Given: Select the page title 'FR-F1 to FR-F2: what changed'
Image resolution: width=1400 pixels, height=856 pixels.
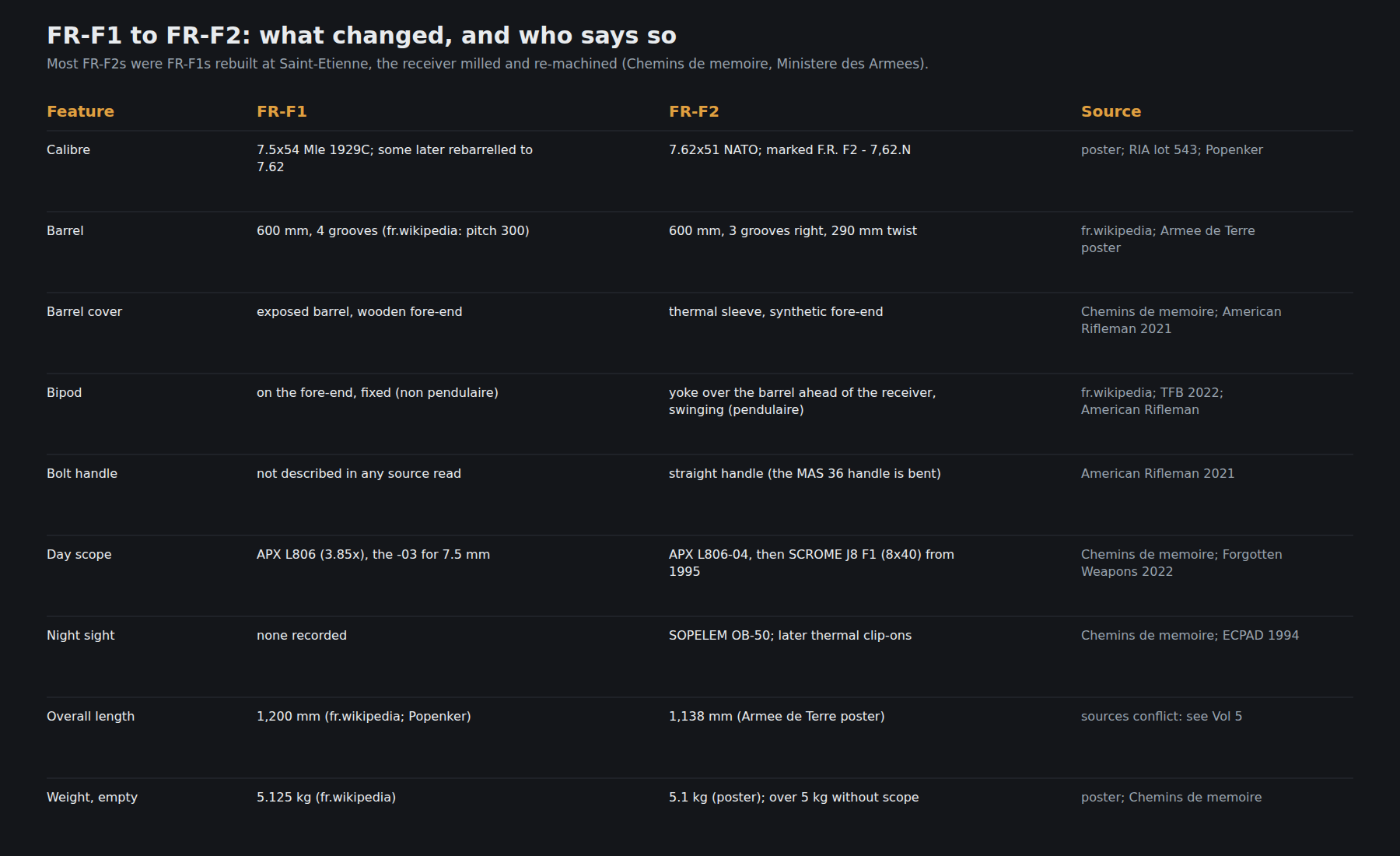Looking at the screenshot, I should coord(362,36).
